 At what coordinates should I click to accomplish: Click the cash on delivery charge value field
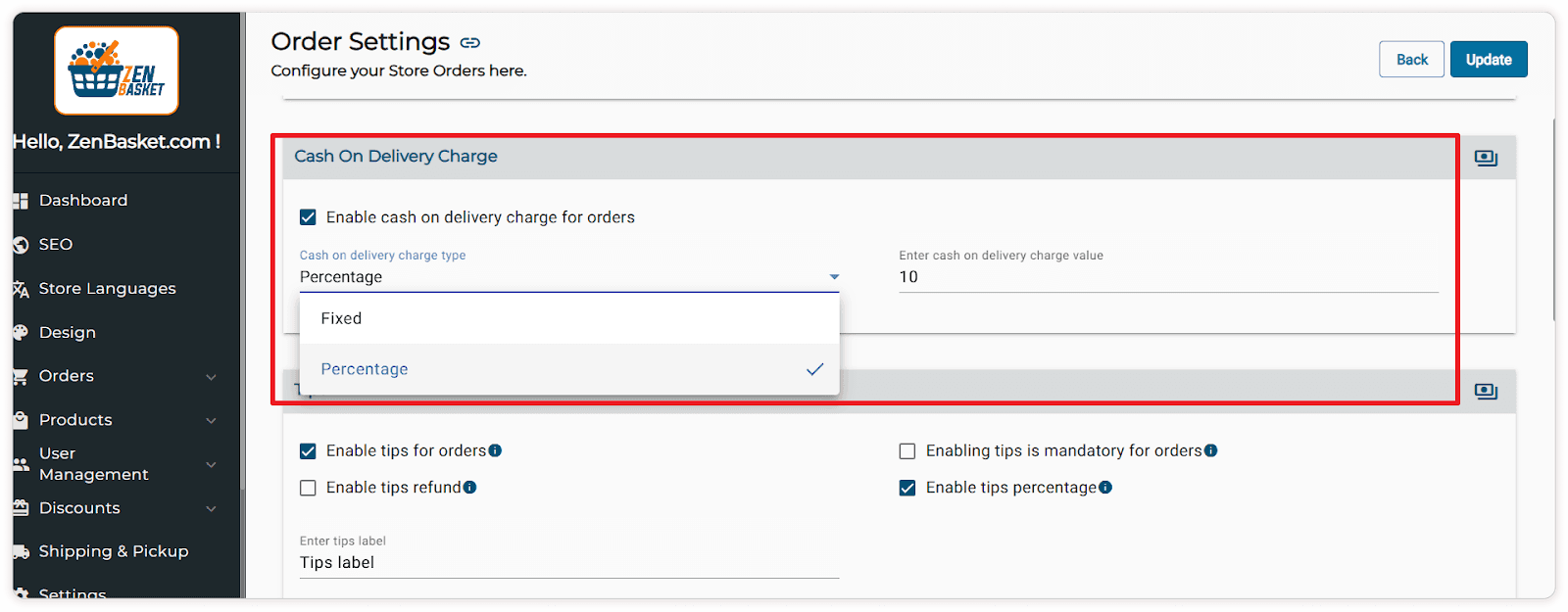(x=1167, y=277)
